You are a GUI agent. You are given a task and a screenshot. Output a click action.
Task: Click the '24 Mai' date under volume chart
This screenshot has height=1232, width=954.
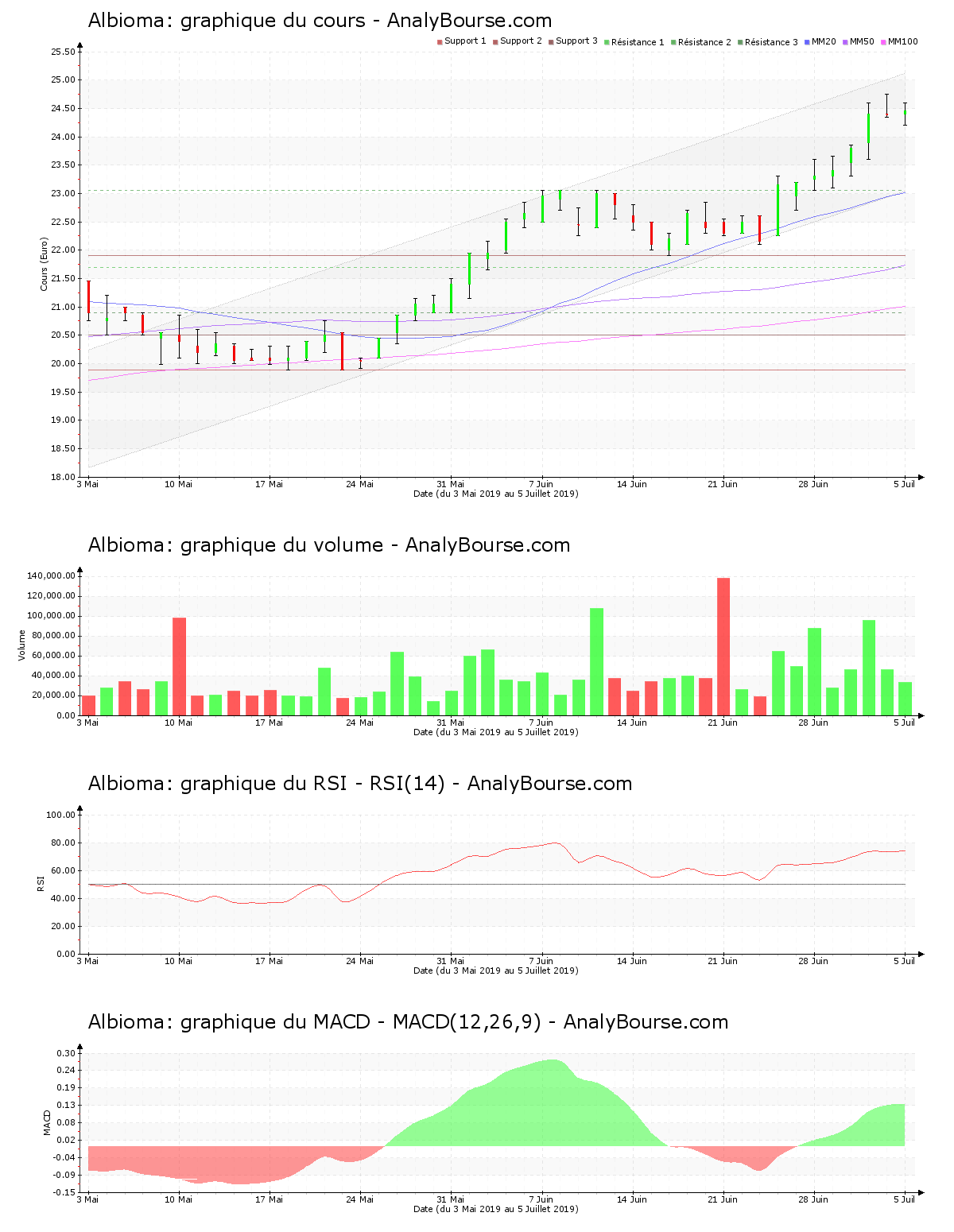click(x=360, y=723)
